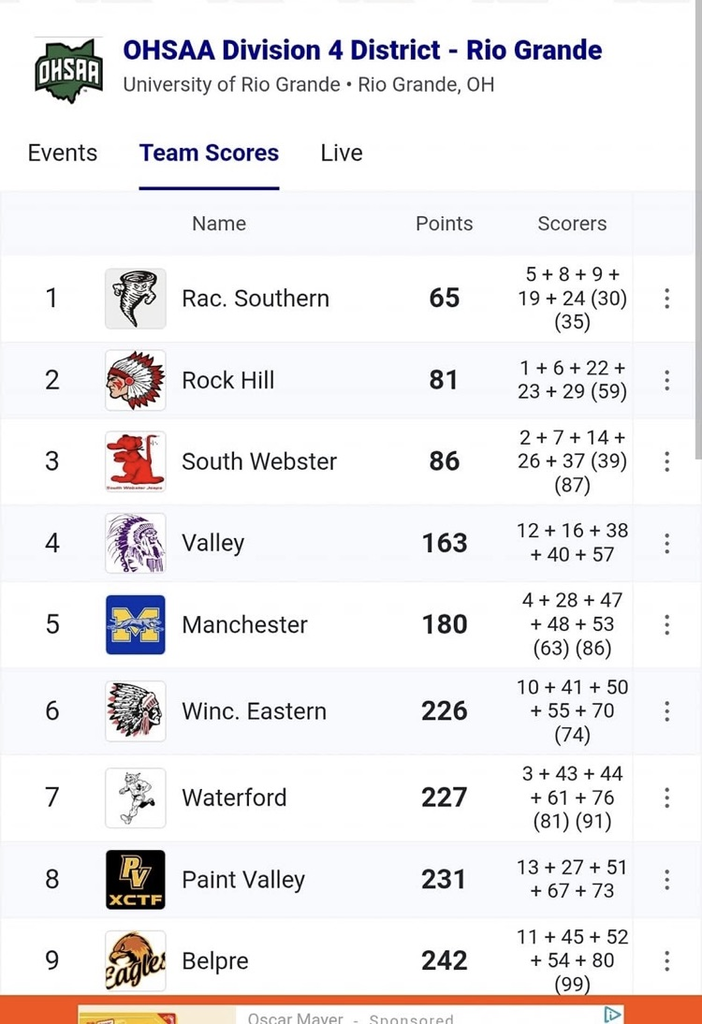Open OHSAA Division 4 District title link
The image size is (702, 1024).
click(x=362, y=50)
